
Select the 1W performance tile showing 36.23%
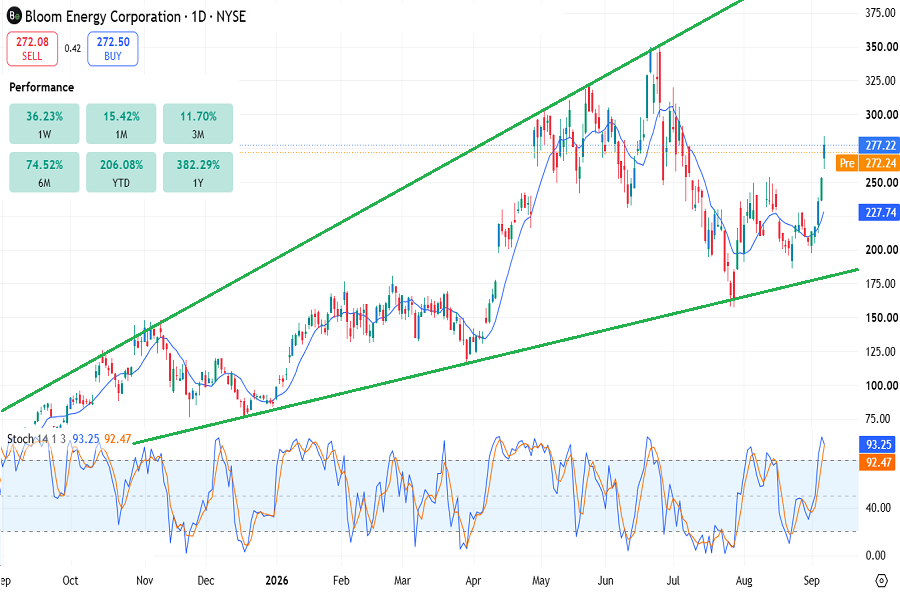(x=44, y=123)
